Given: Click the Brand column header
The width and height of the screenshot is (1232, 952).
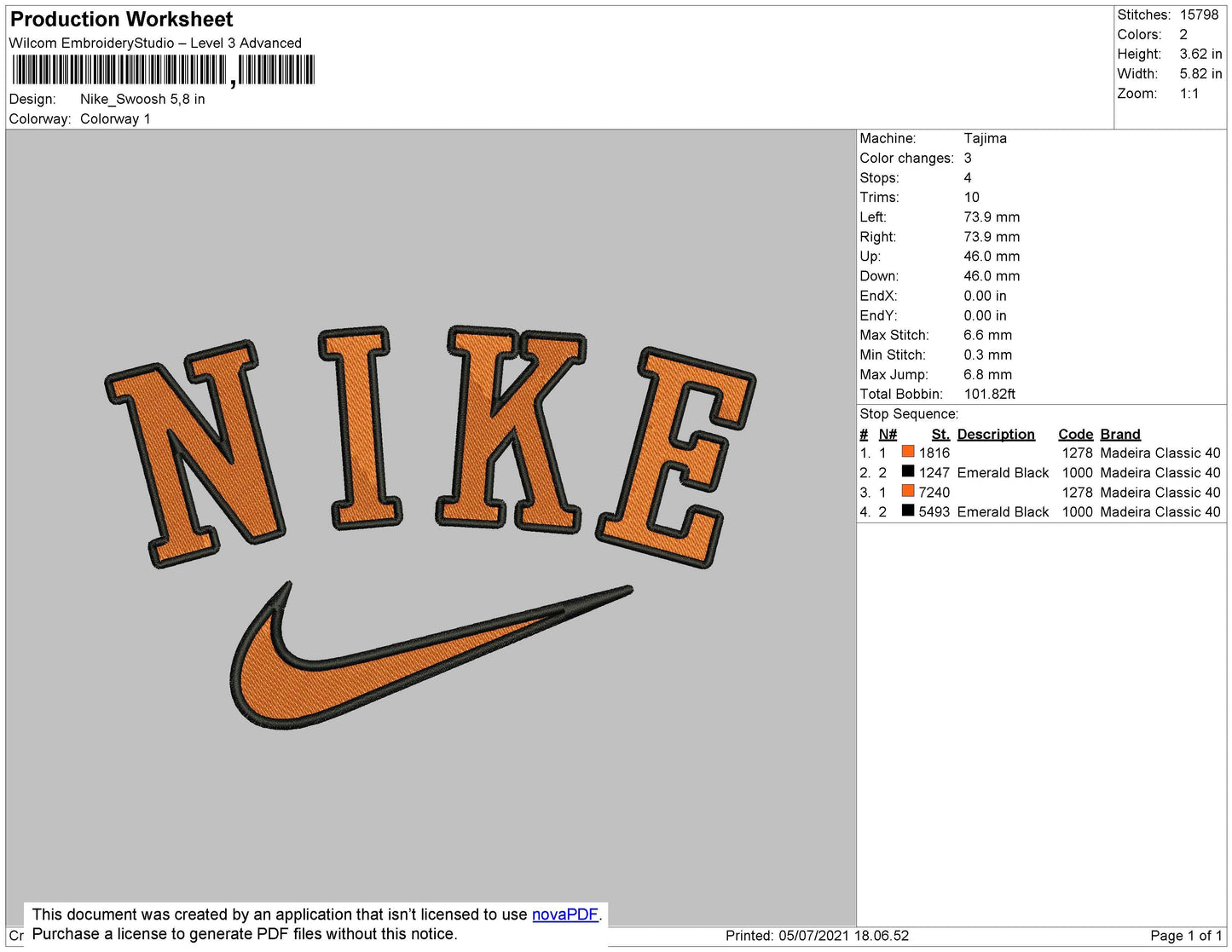Looking at the screenshot, I should (1120, 435).
